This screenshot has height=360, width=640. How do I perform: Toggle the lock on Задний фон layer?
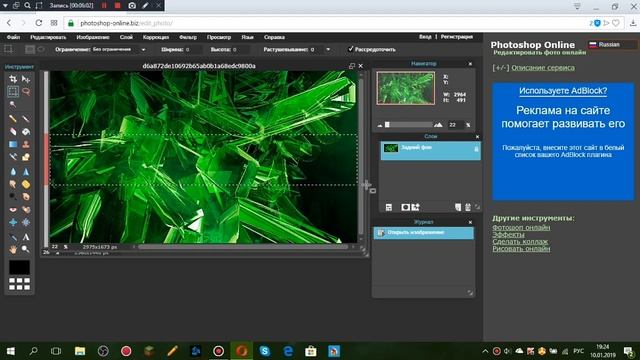(476, 149)
